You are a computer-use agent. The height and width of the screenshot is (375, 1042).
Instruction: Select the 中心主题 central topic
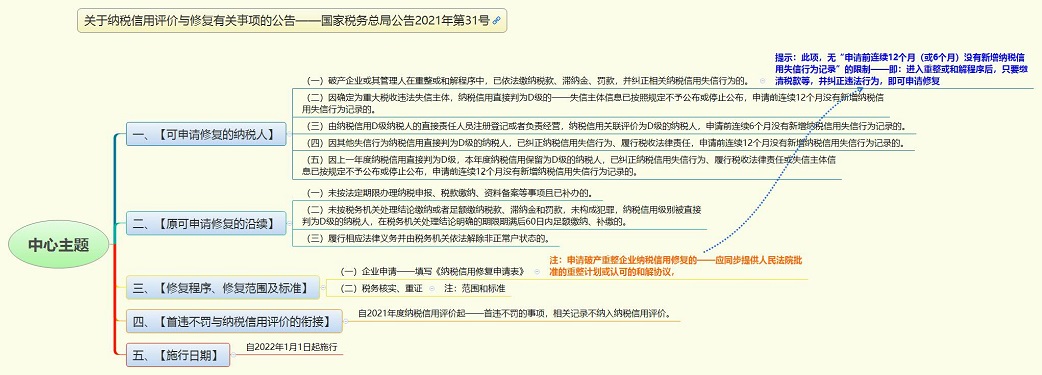58,245
